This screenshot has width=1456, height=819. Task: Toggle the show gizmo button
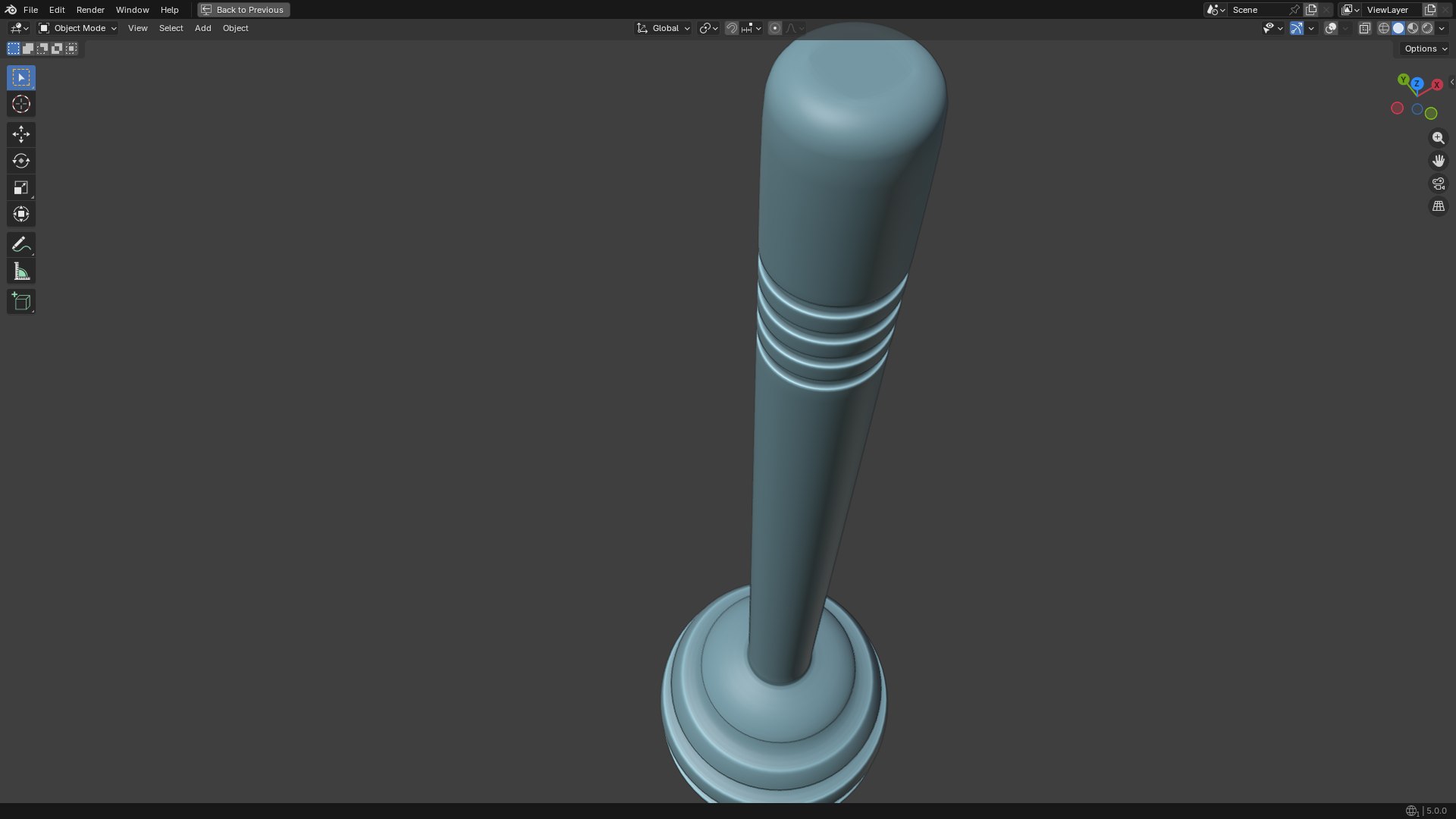click(x=1297, y=28)
